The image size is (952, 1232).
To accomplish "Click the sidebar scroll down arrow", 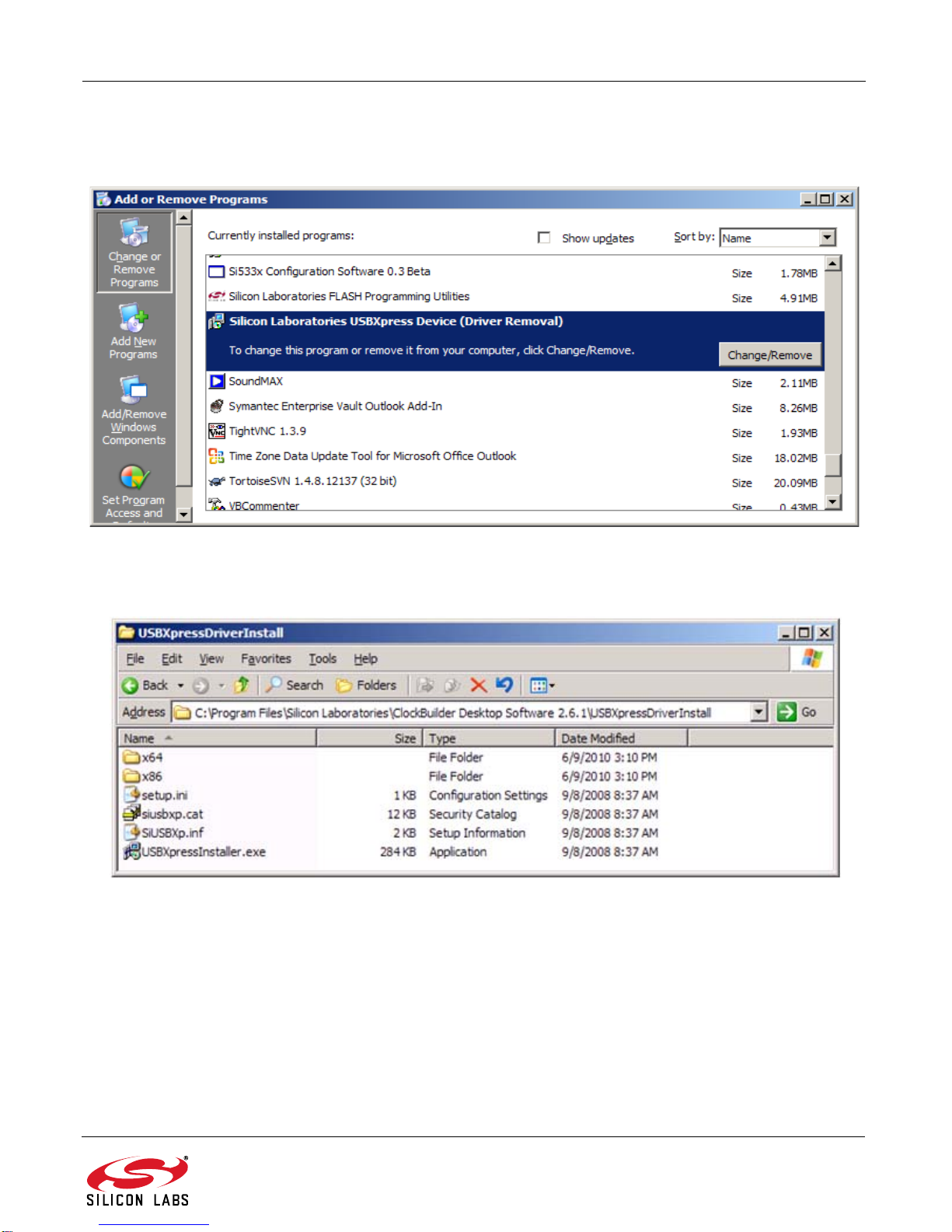I will [x=184, y=514].
